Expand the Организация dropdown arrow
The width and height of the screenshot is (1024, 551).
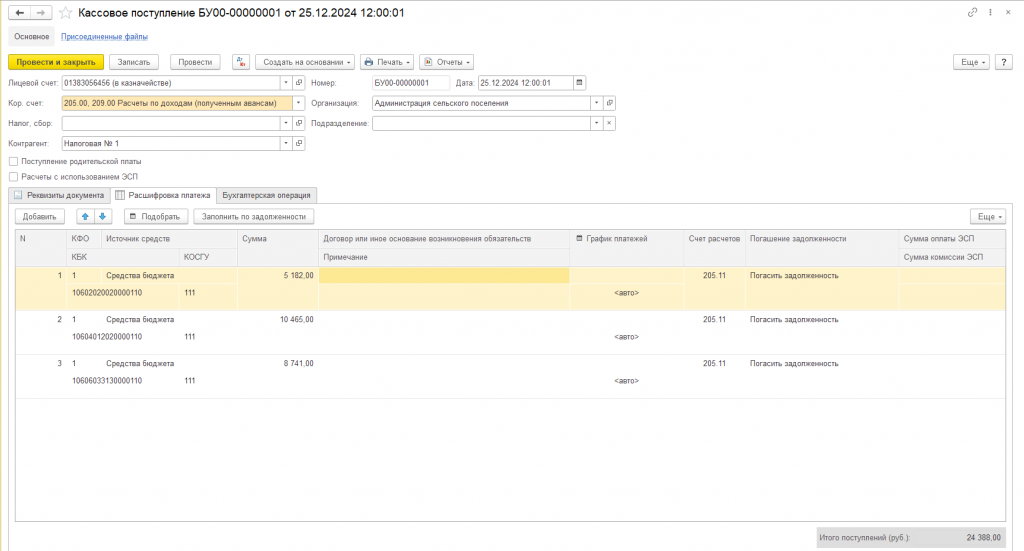596,103
